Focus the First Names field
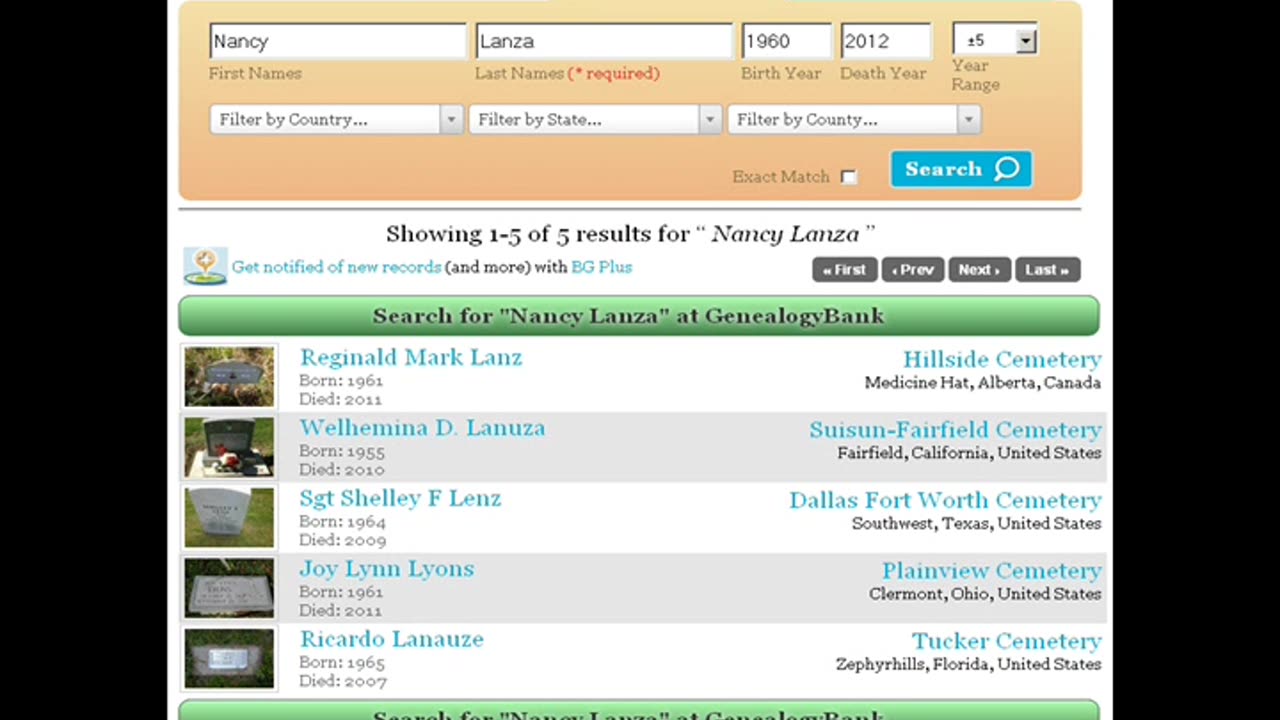Screen dimensions: 1280x720 [x=338, y=41]
